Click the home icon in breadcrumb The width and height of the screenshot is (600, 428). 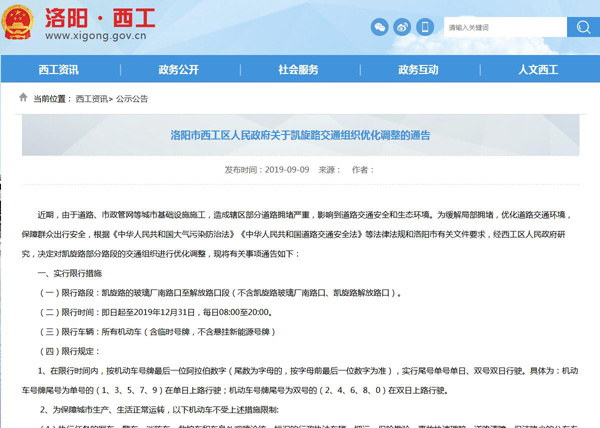pos(23,98)
